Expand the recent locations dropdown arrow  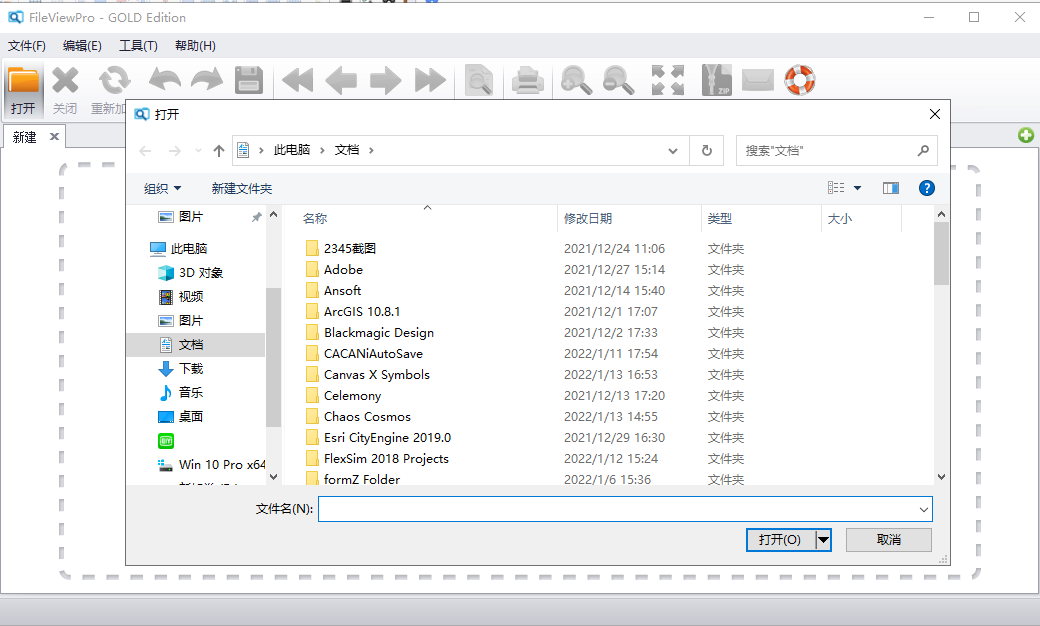coord(198,151)
